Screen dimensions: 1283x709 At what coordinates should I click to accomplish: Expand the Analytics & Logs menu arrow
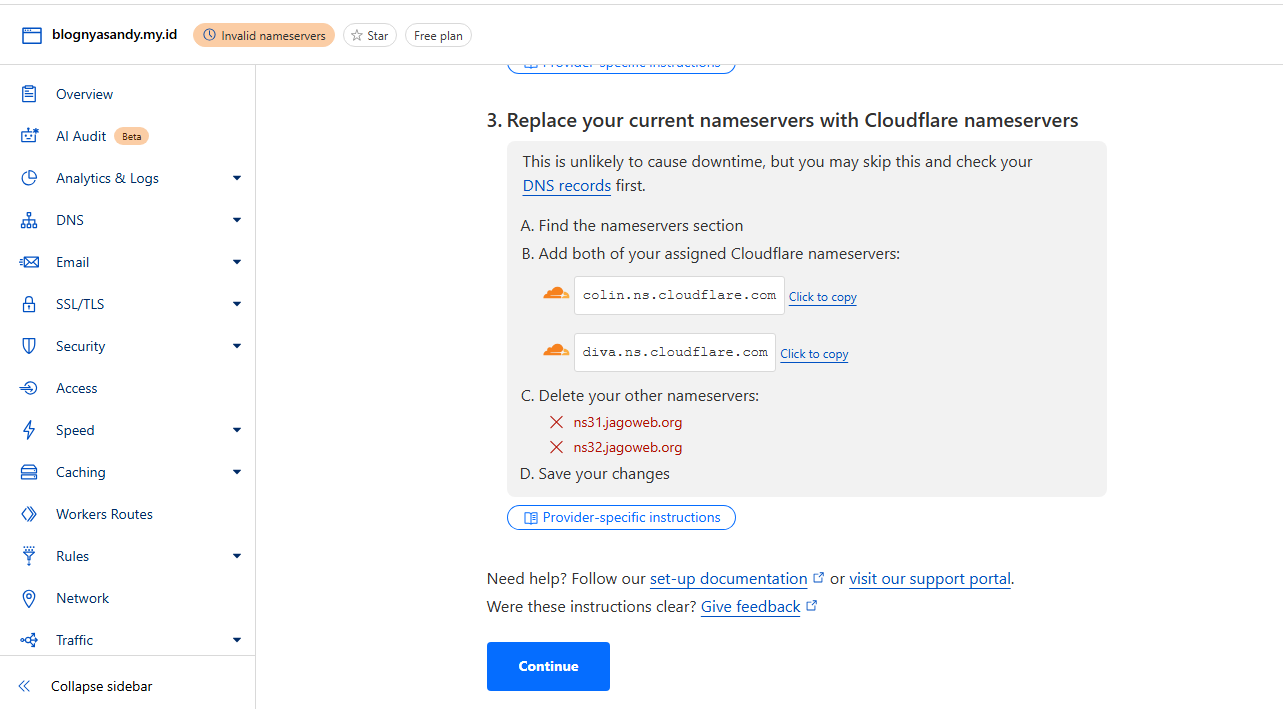click(237, 178)
